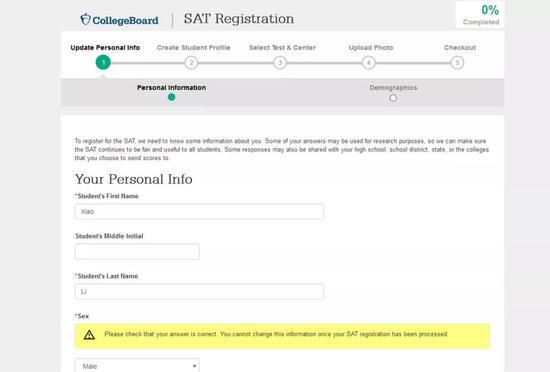
Task: Click the warning triangle icon
Action: point(89,335)
